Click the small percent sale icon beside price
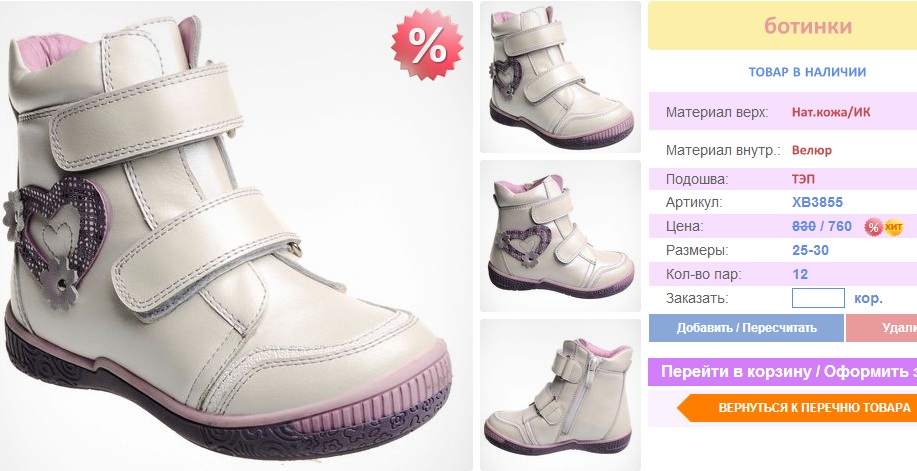This screenshot has height=471, width=917. (873, 226)
